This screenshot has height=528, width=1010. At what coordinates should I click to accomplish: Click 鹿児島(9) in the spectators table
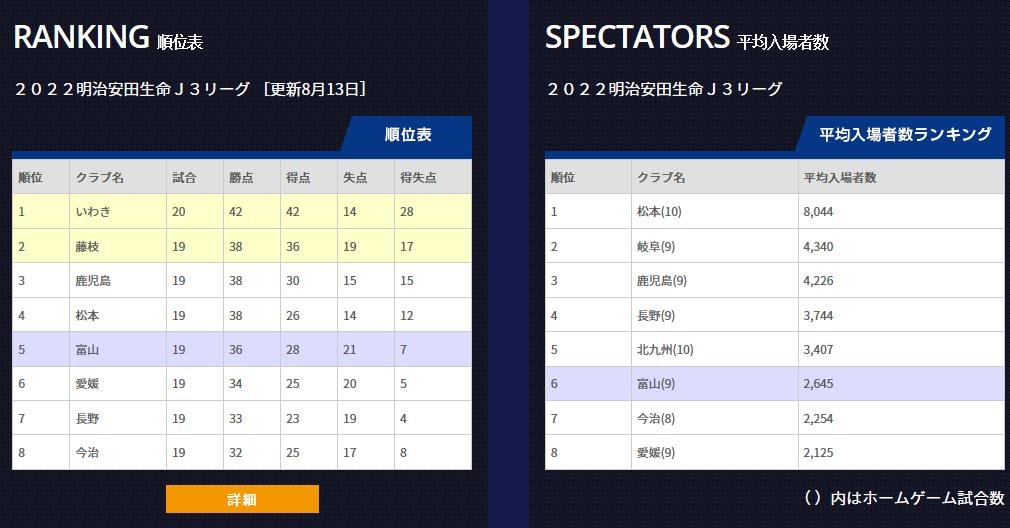(661, 281)
